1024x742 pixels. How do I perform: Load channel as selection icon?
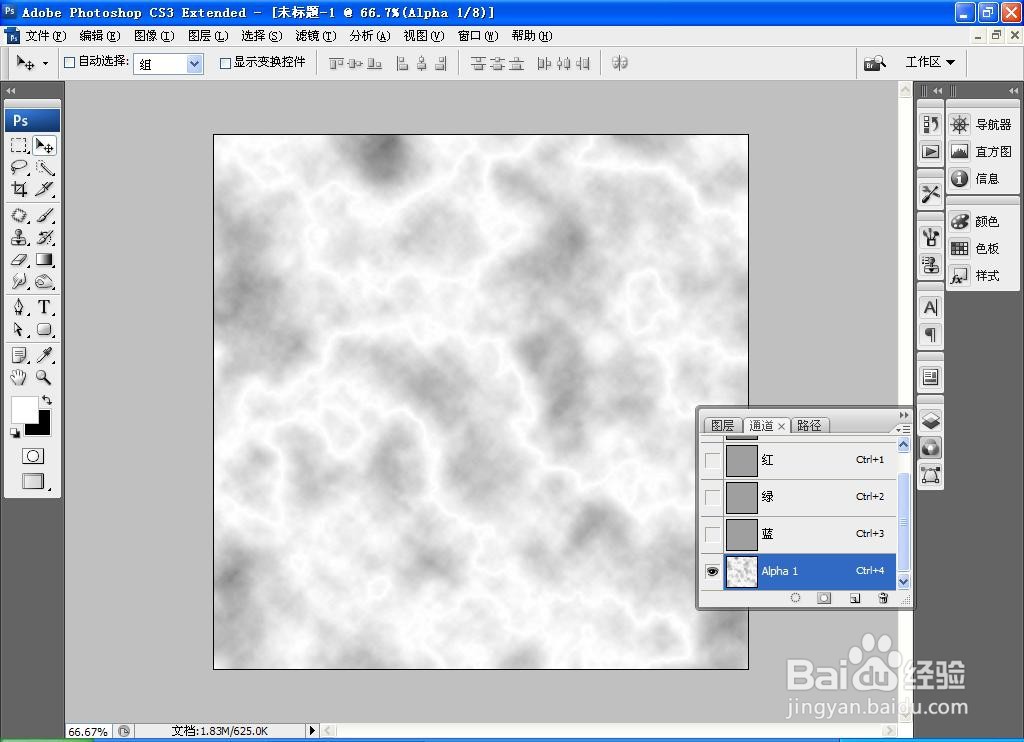click(x=795, y=598)
